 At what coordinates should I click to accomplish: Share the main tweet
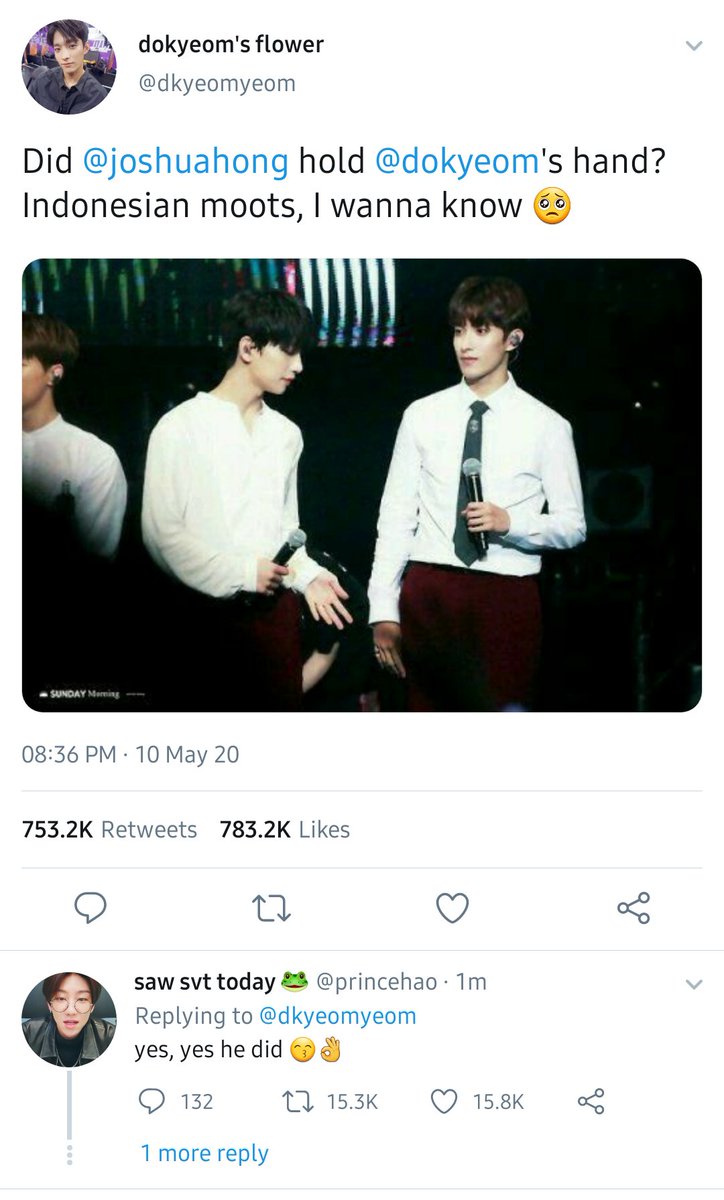634,908
